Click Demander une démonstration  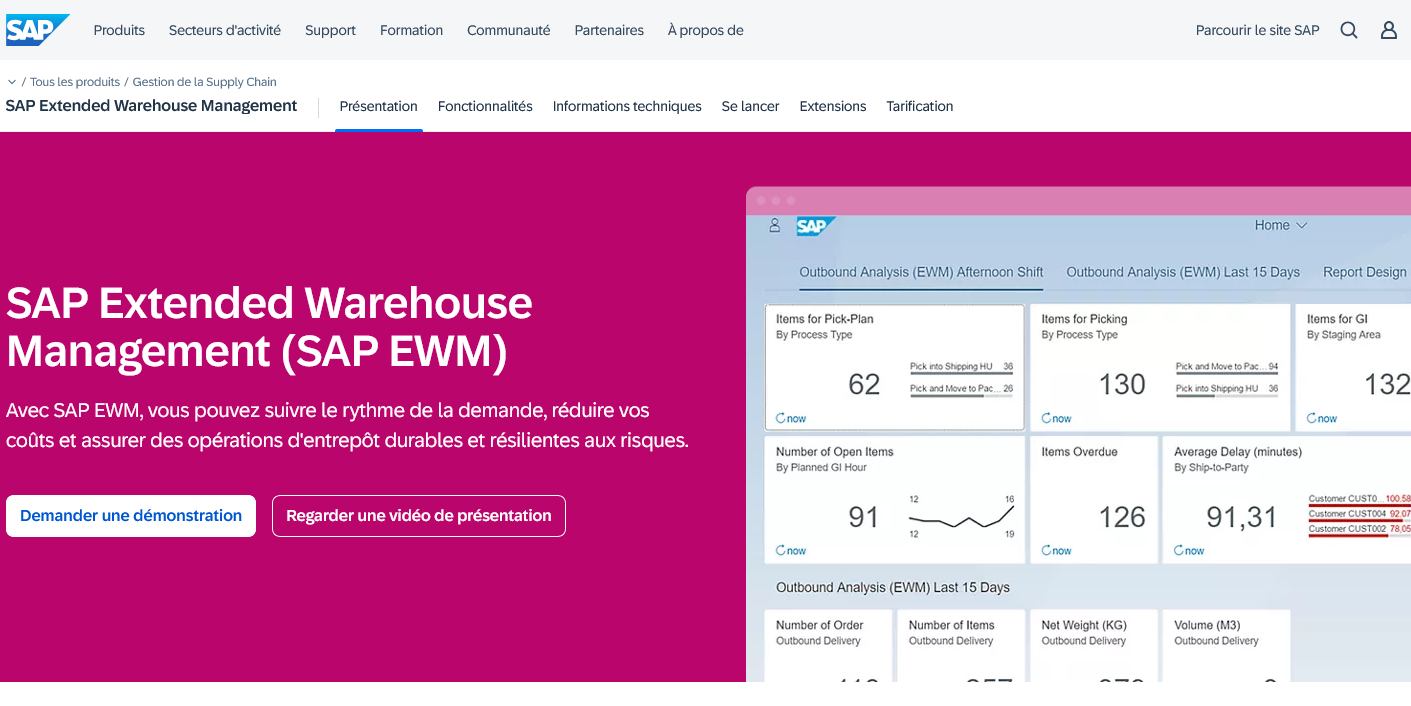pyautogui.click(x=130, y=516)
